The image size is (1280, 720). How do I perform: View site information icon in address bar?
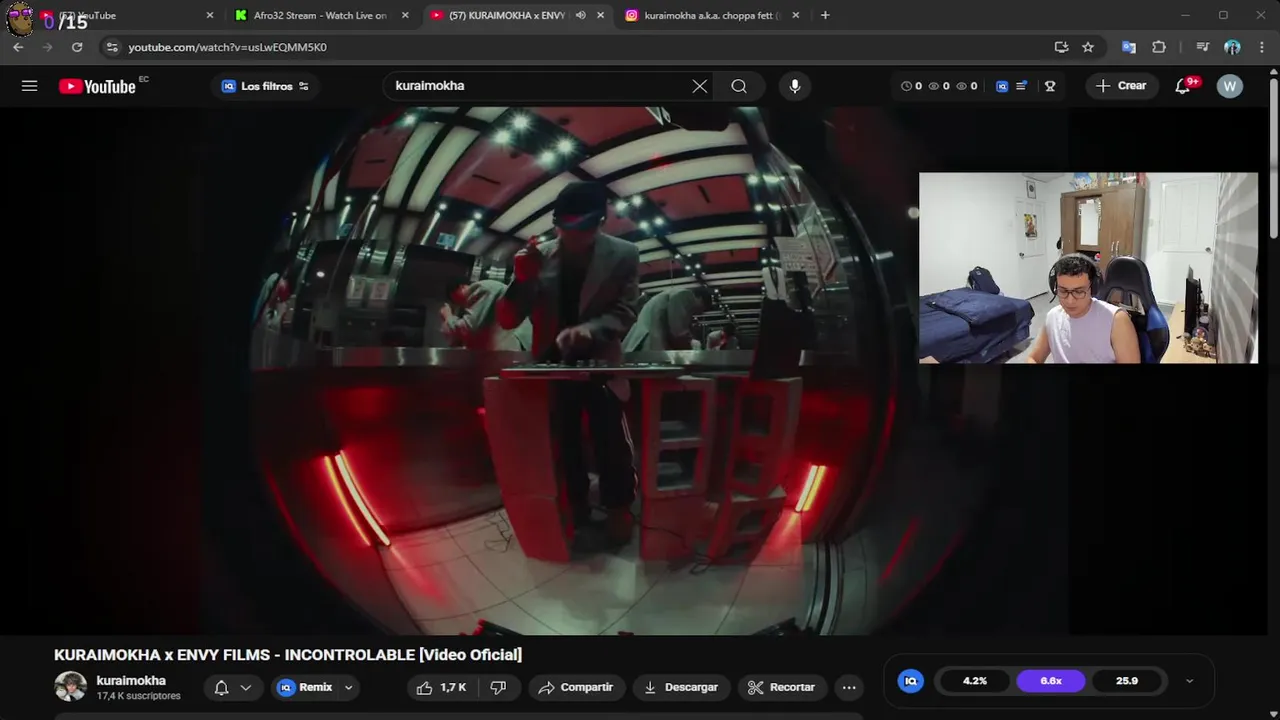(112, 47)
